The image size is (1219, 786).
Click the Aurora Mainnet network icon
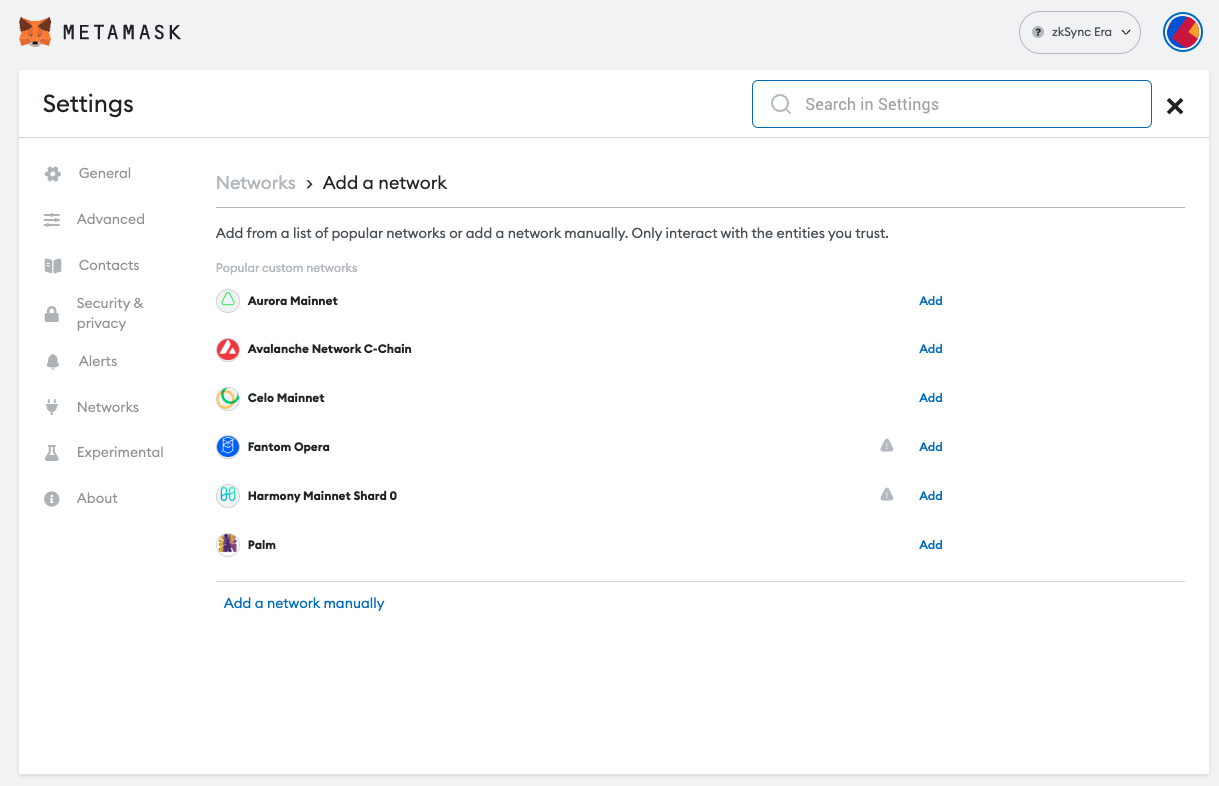pyautogui.click(x=228, y=300)
